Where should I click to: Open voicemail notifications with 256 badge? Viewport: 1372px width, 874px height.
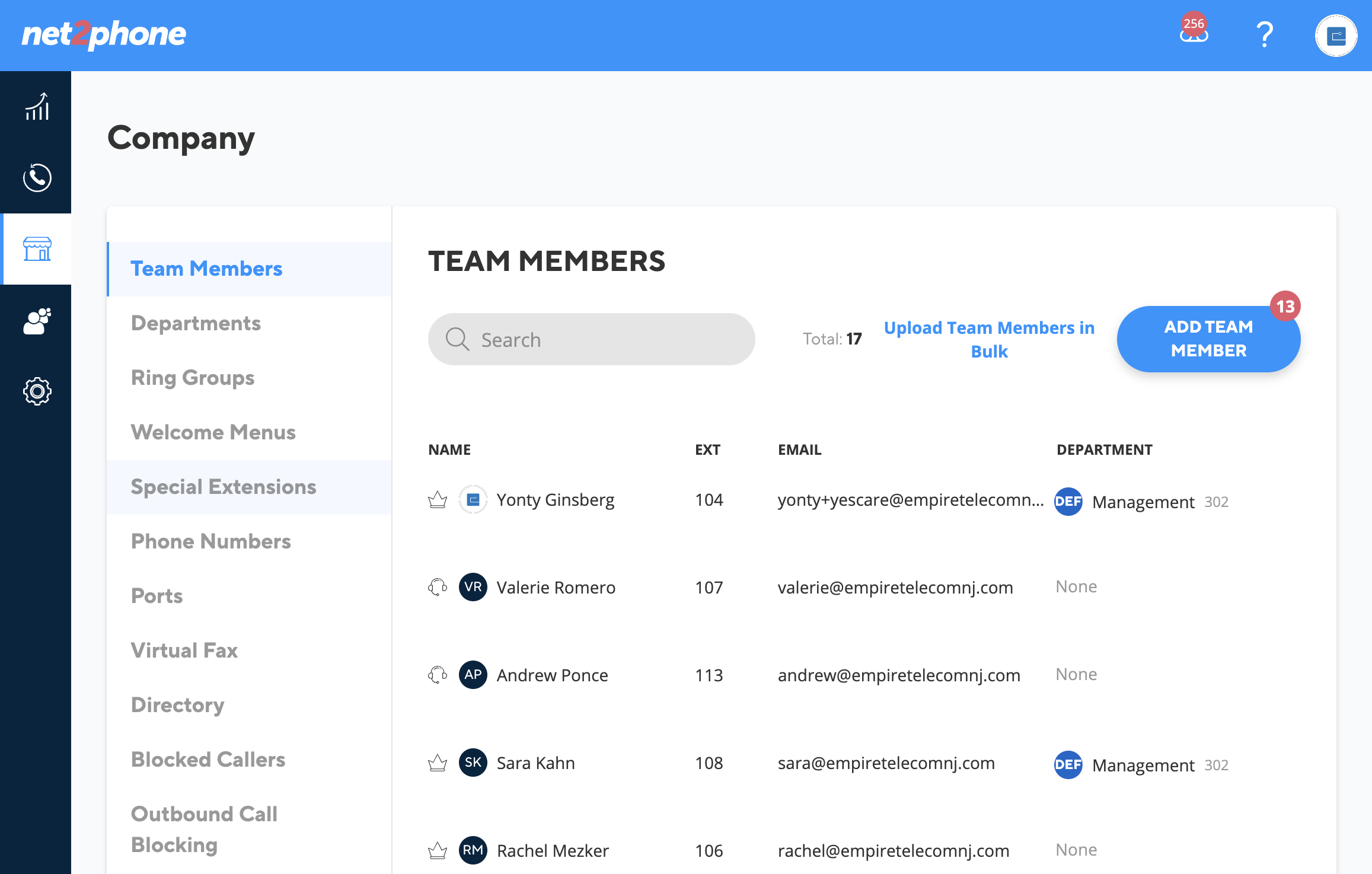click(1194, 31)
